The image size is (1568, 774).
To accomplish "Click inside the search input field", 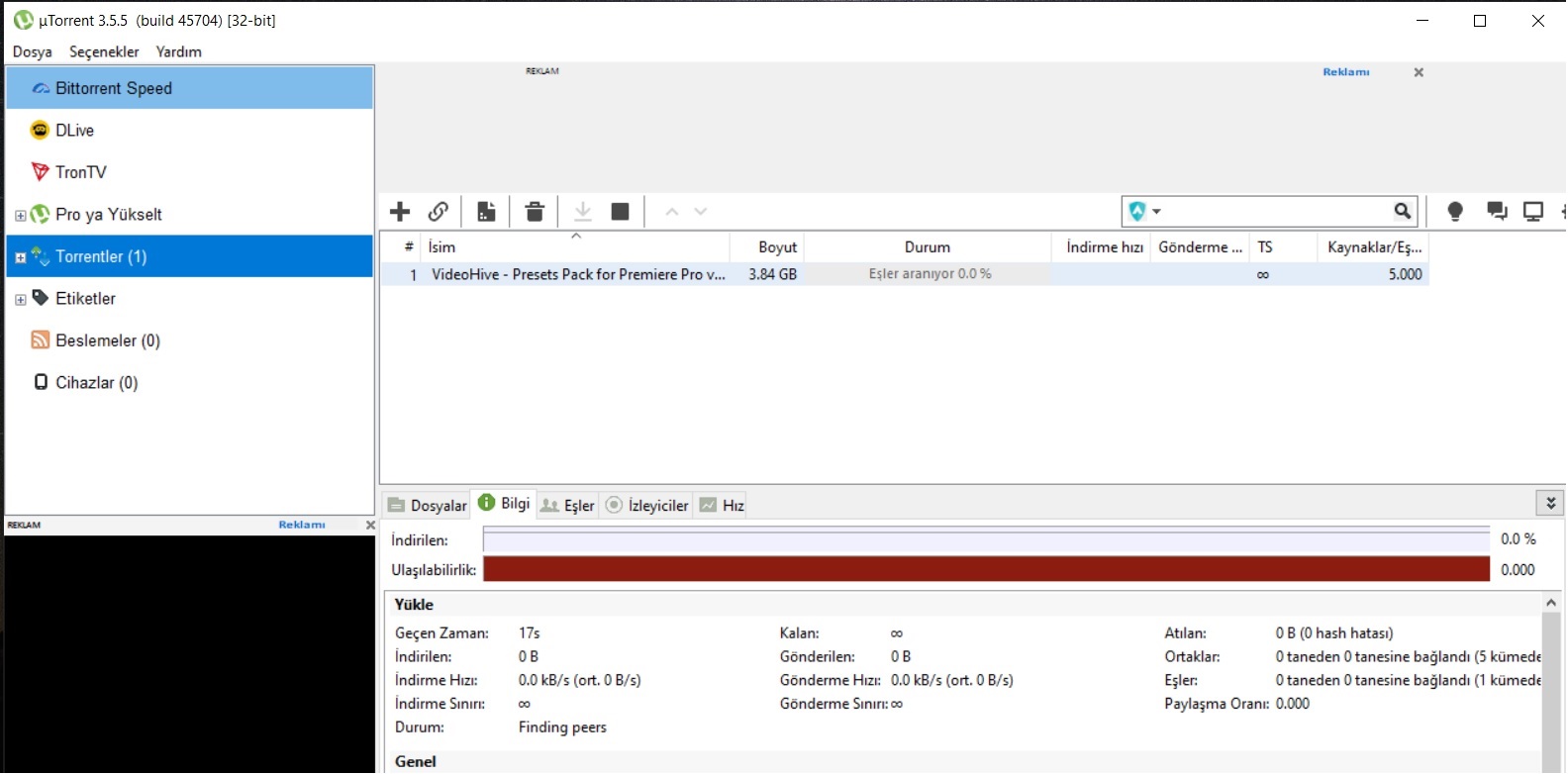I will click(1277, 211).
